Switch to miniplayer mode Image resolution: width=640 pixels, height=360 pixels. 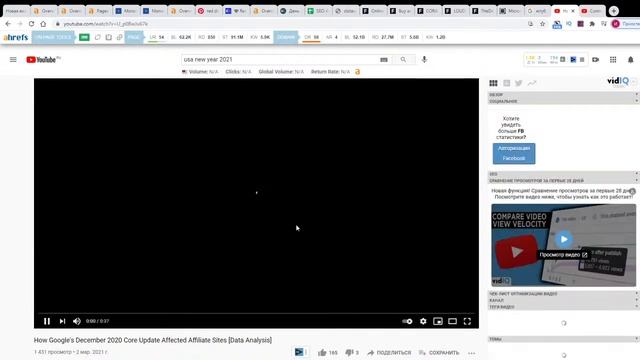tap(438, 321)
